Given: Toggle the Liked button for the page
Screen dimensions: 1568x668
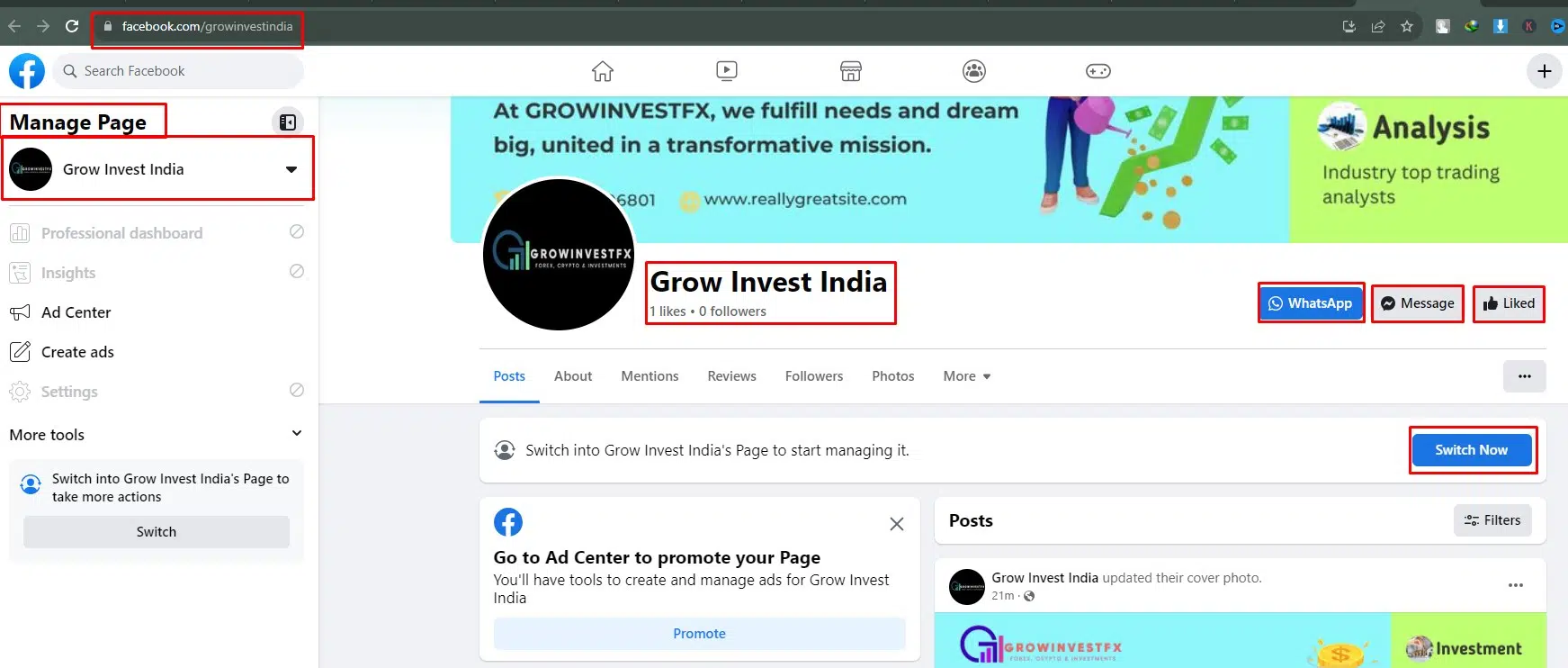Looking at the screenshot, I should (1509, 303).
